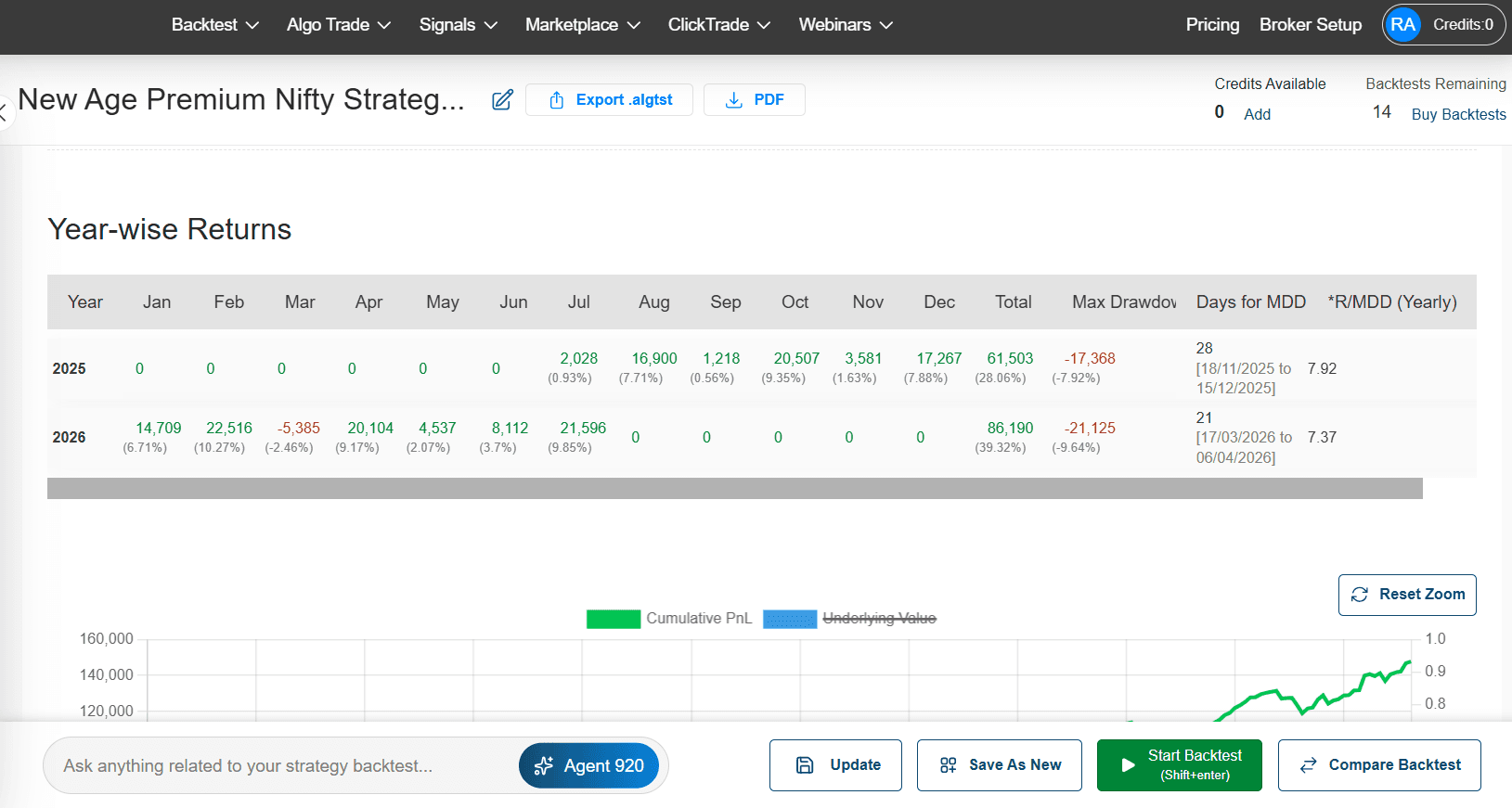1512x808 pixels.
Task: Click the Agent 920 button
Action: click(588, 766)
